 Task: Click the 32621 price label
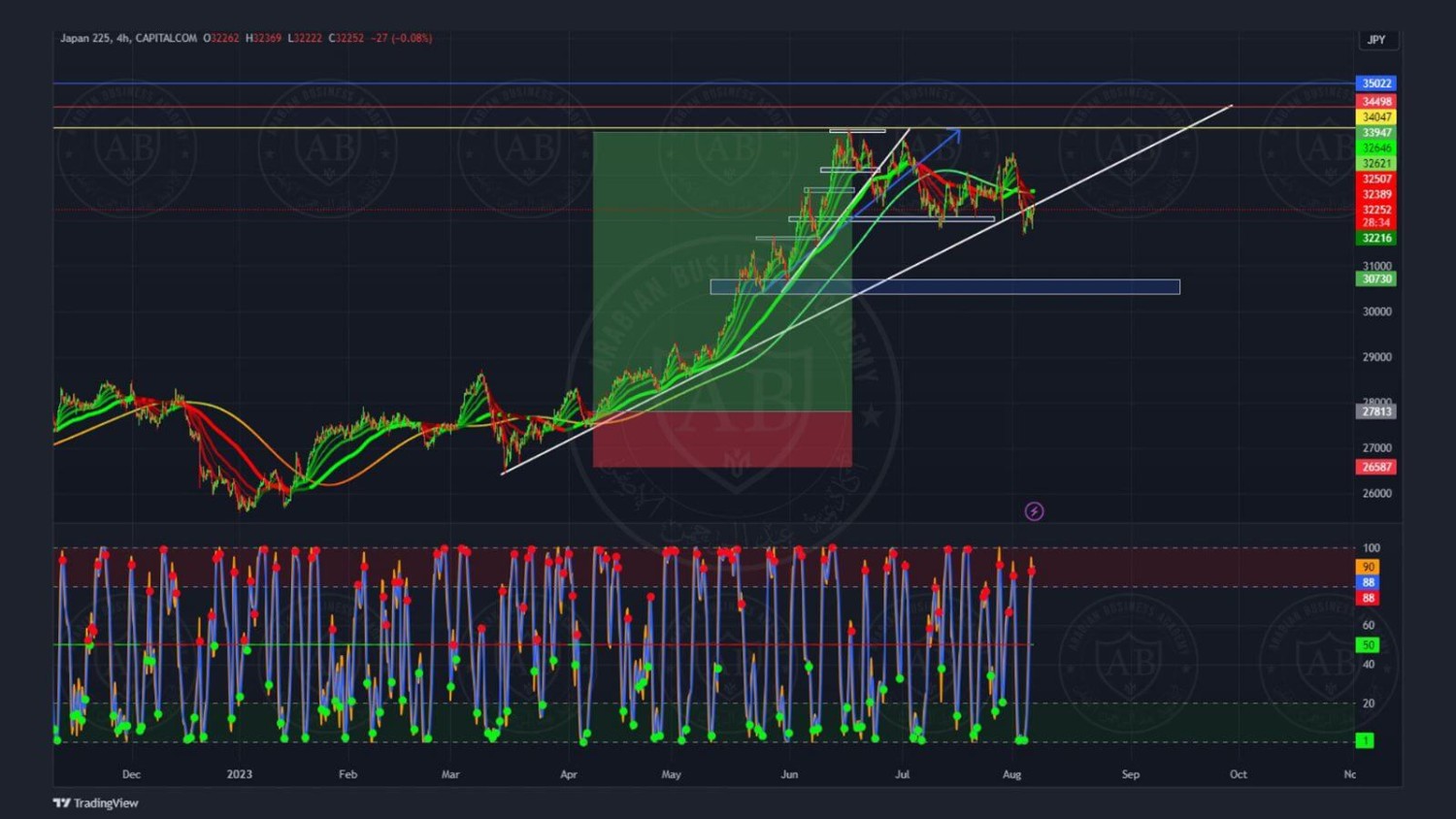coord(1375,163)
